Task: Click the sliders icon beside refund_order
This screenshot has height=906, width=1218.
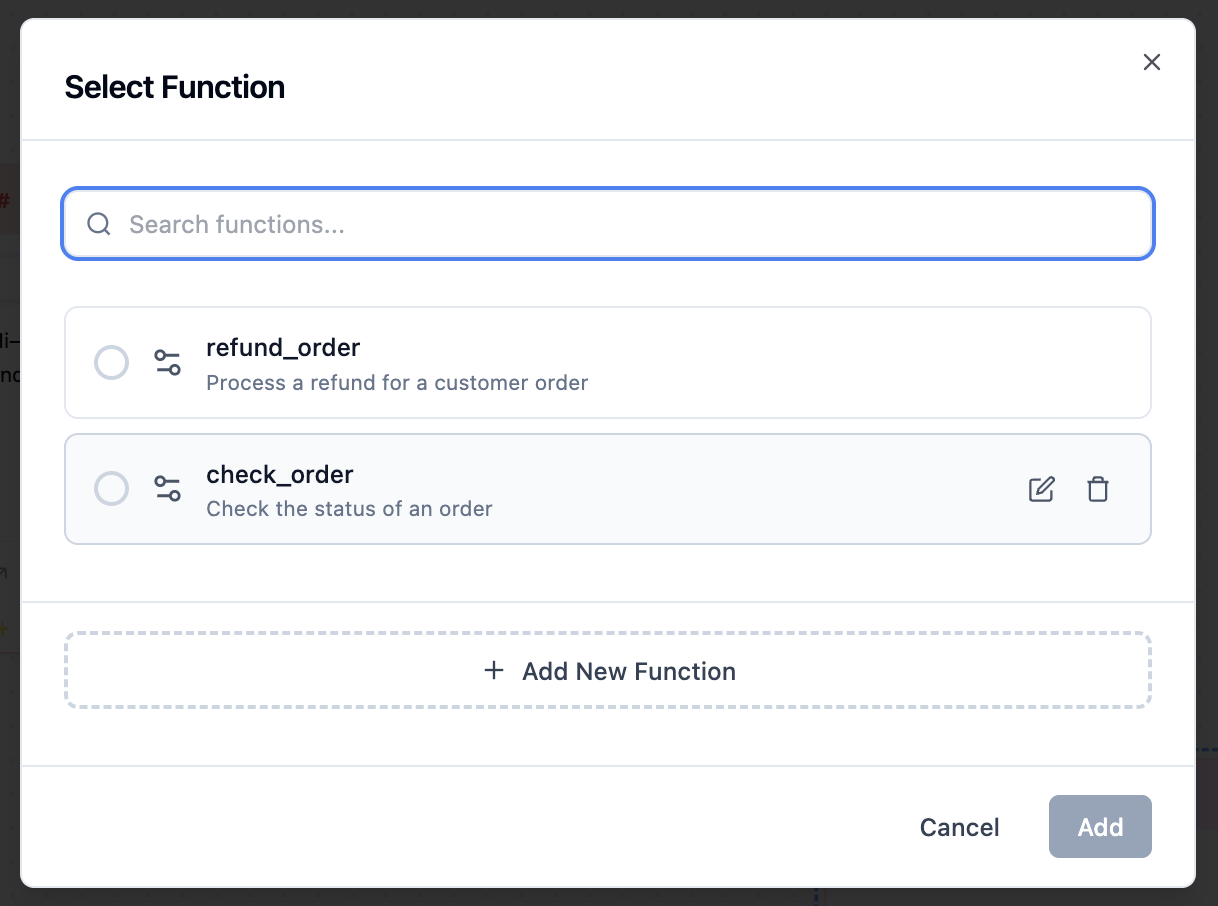Action: click(167, 362)
